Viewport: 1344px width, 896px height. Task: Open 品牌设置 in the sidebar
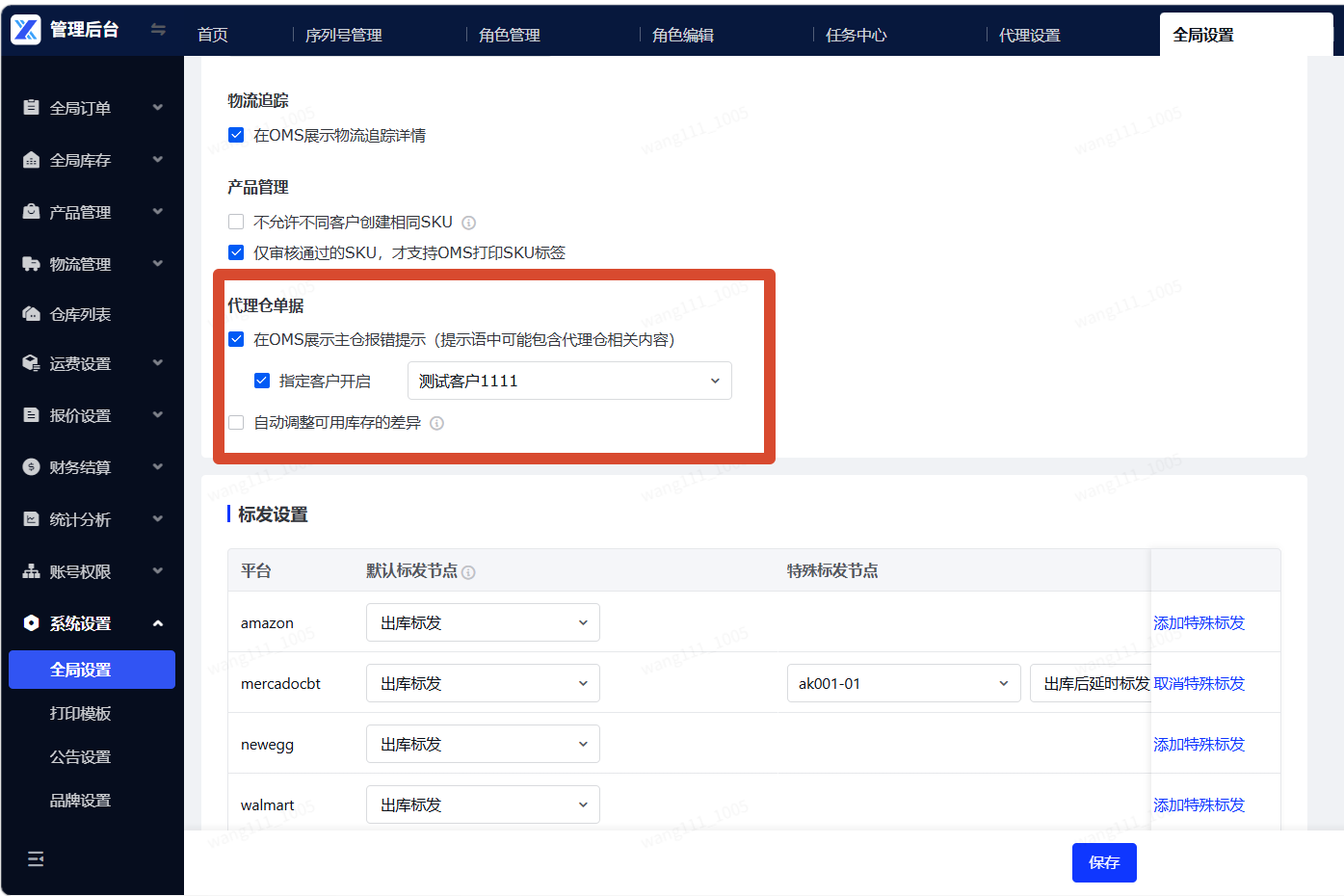click(x=80, y=801)
